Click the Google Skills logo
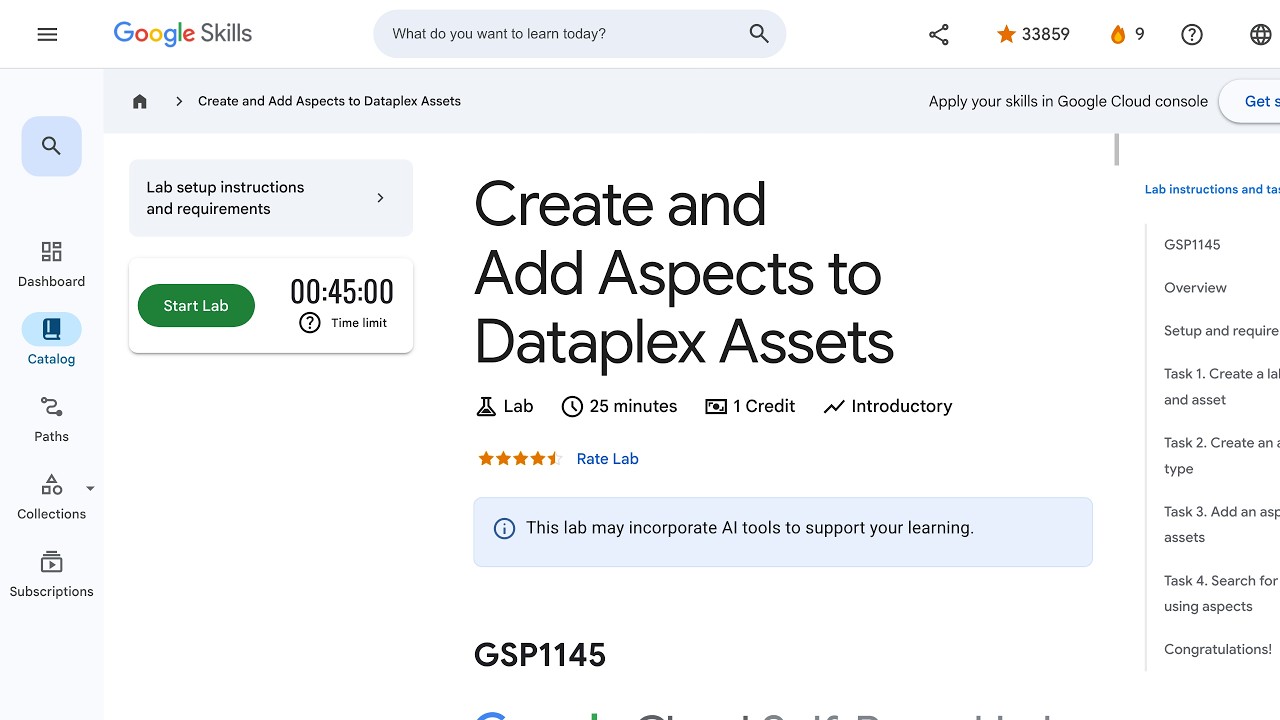The width and height of the screenshot is (1280, 720). tap(183, 33)
